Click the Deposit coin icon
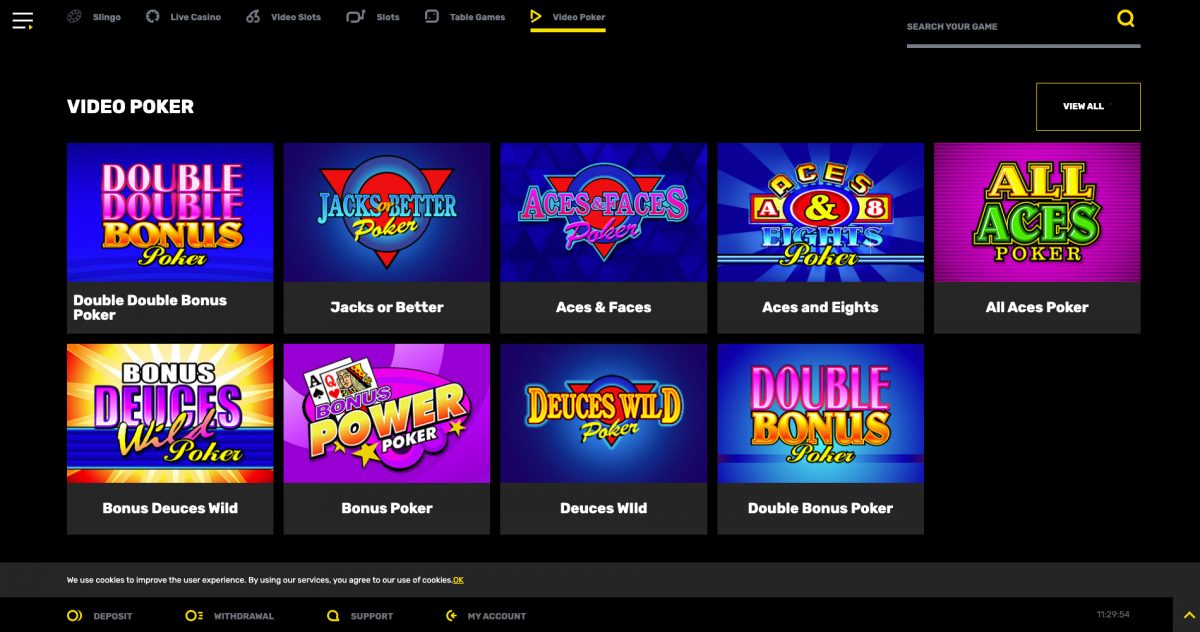Viewport: 1200px width, 632px height. point(75,616)
